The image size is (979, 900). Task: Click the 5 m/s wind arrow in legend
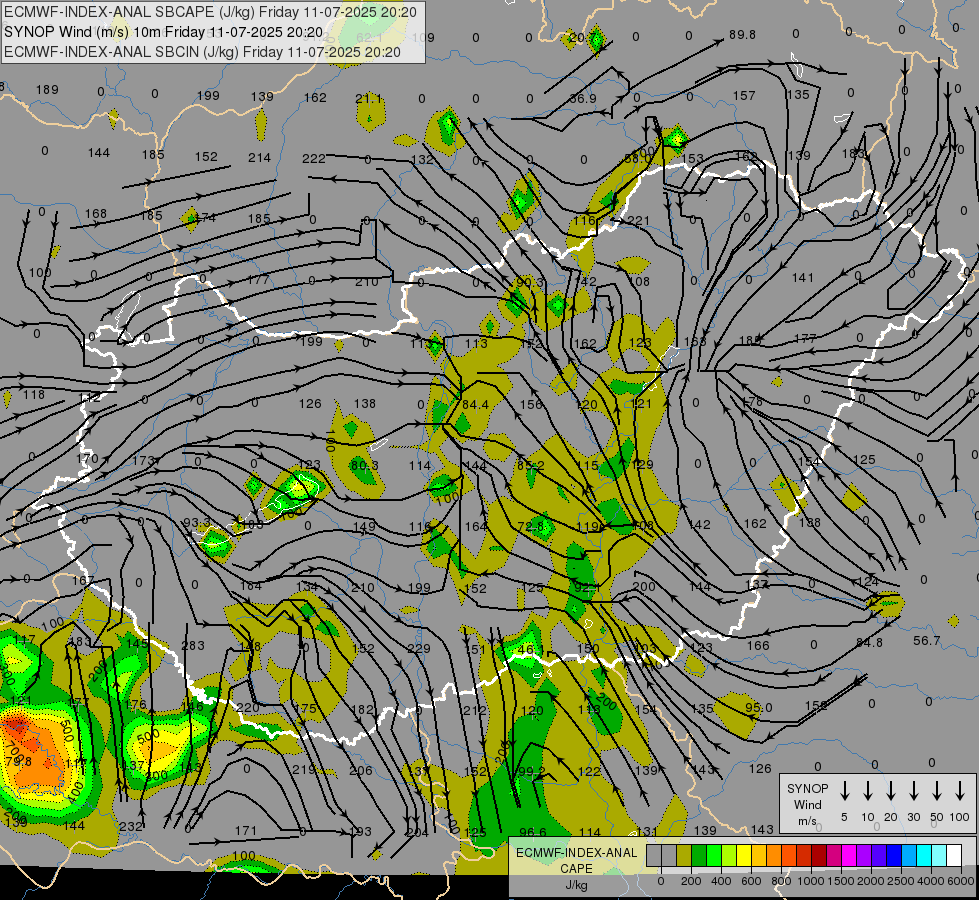coord(844,791)
